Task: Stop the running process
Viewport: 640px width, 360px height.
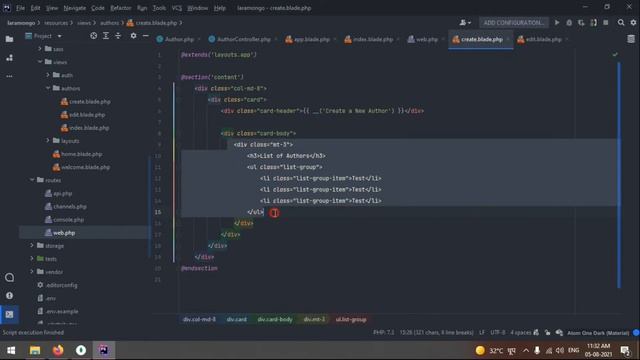Action: click(606, 23)
